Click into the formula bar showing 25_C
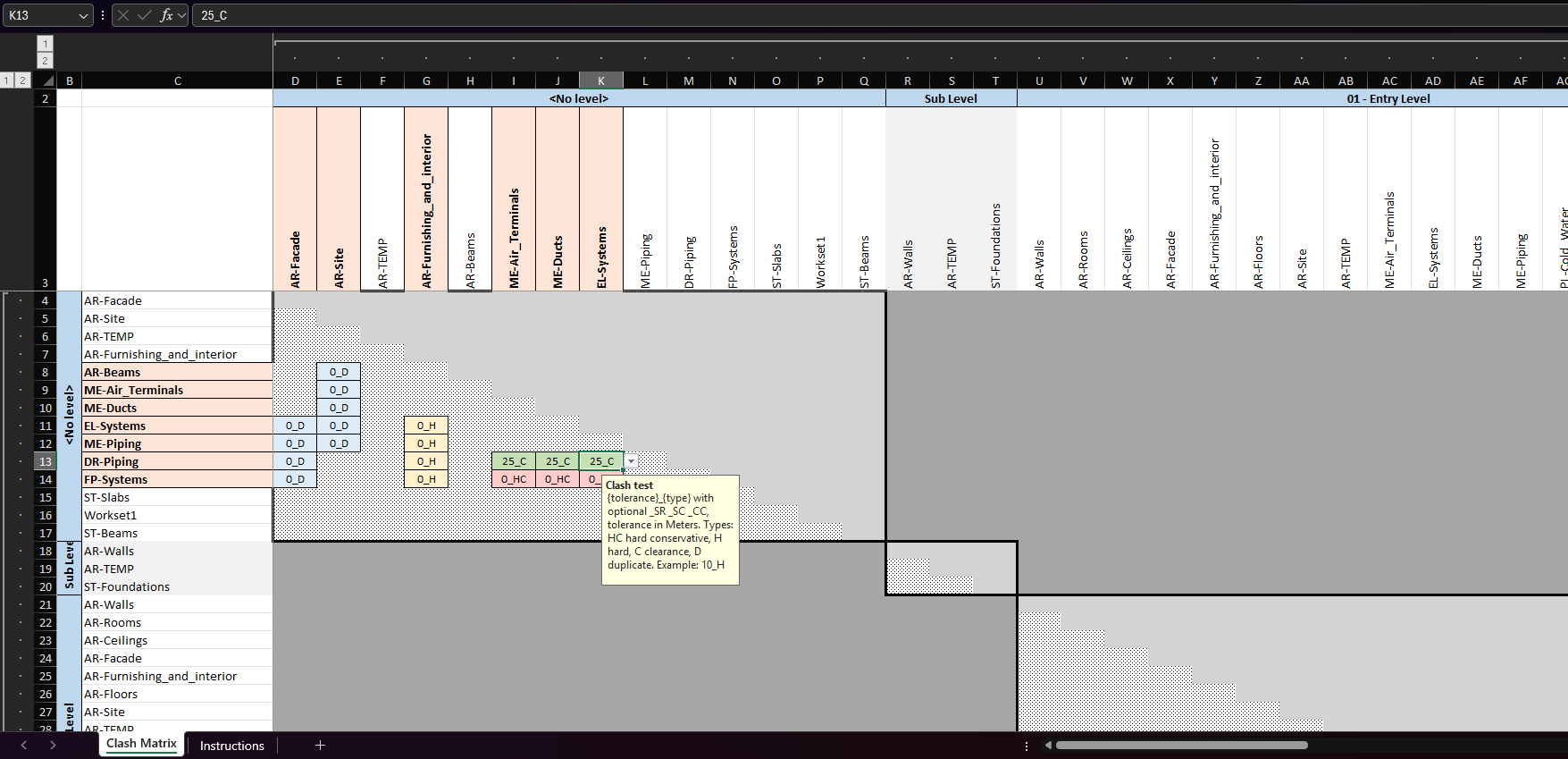The width and height of the screenshot is (1568, 759). coord(879,15)
